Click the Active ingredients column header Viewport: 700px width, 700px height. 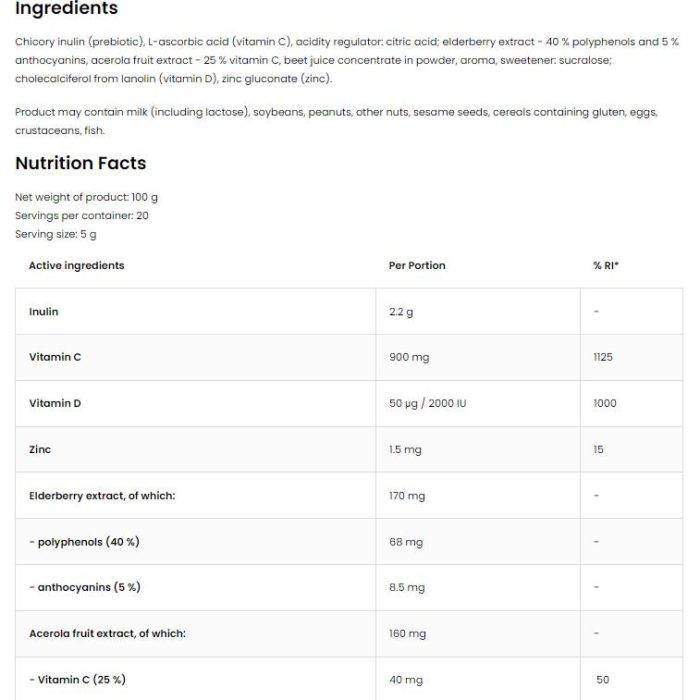77,266
